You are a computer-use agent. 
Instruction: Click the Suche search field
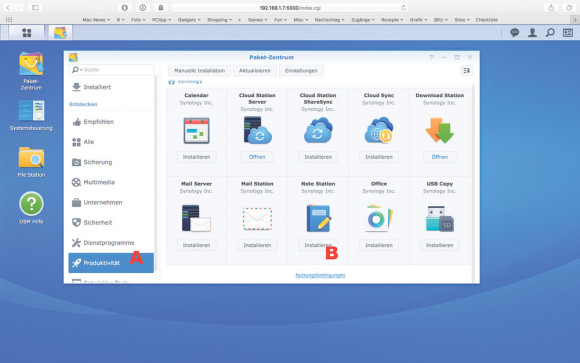pyautogui.click(x=111, y=70)
